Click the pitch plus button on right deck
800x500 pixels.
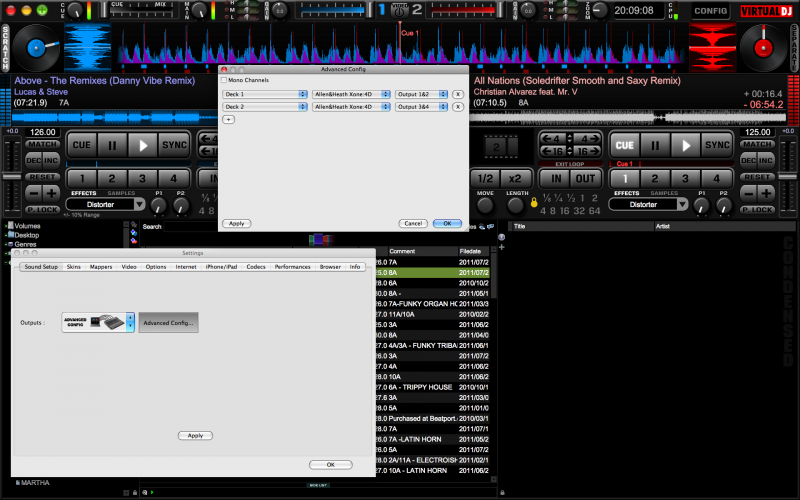coord(769,192)
